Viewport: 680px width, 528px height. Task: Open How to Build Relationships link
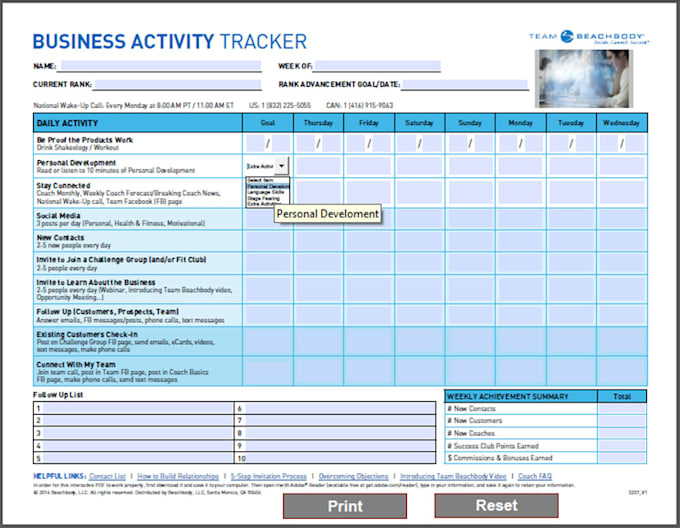[178, 476]
